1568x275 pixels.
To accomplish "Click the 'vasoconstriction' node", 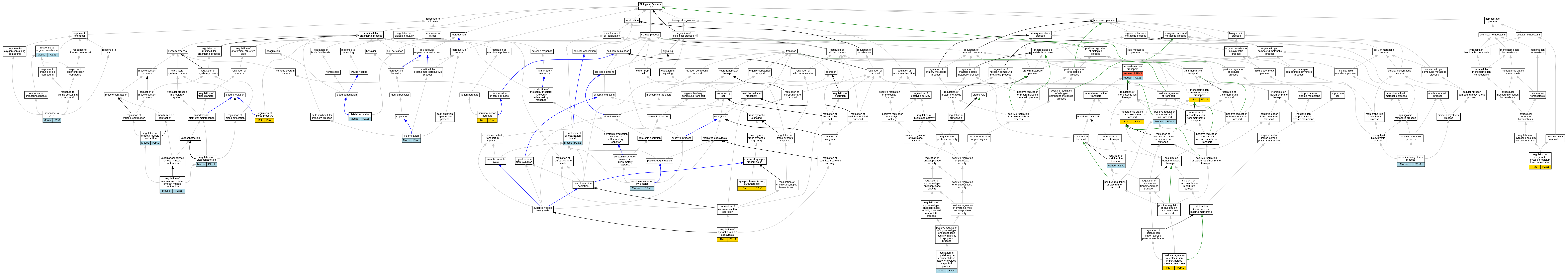I will click(190, 138).
